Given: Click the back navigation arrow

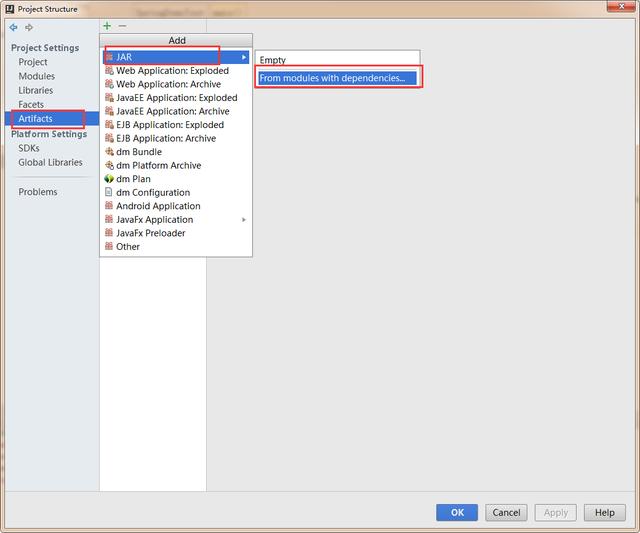Looking at the screenshot, I should 13,27.
